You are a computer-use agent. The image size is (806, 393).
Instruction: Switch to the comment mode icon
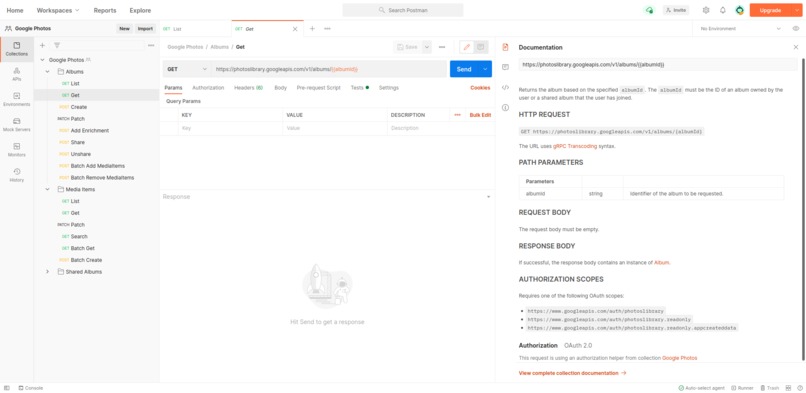click(x=481, y=47)
